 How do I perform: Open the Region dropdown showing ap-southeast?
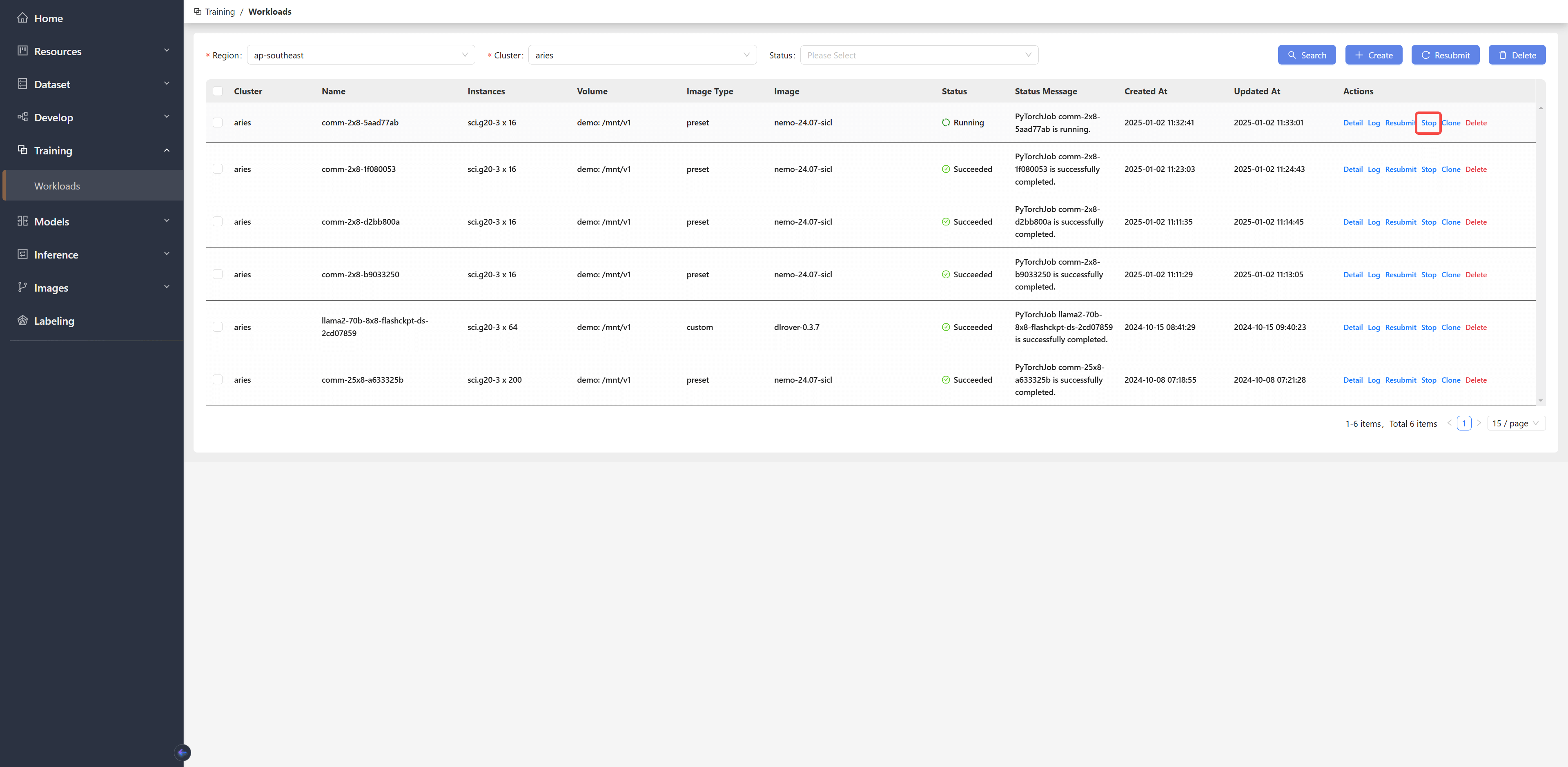[x=361, y=55]
